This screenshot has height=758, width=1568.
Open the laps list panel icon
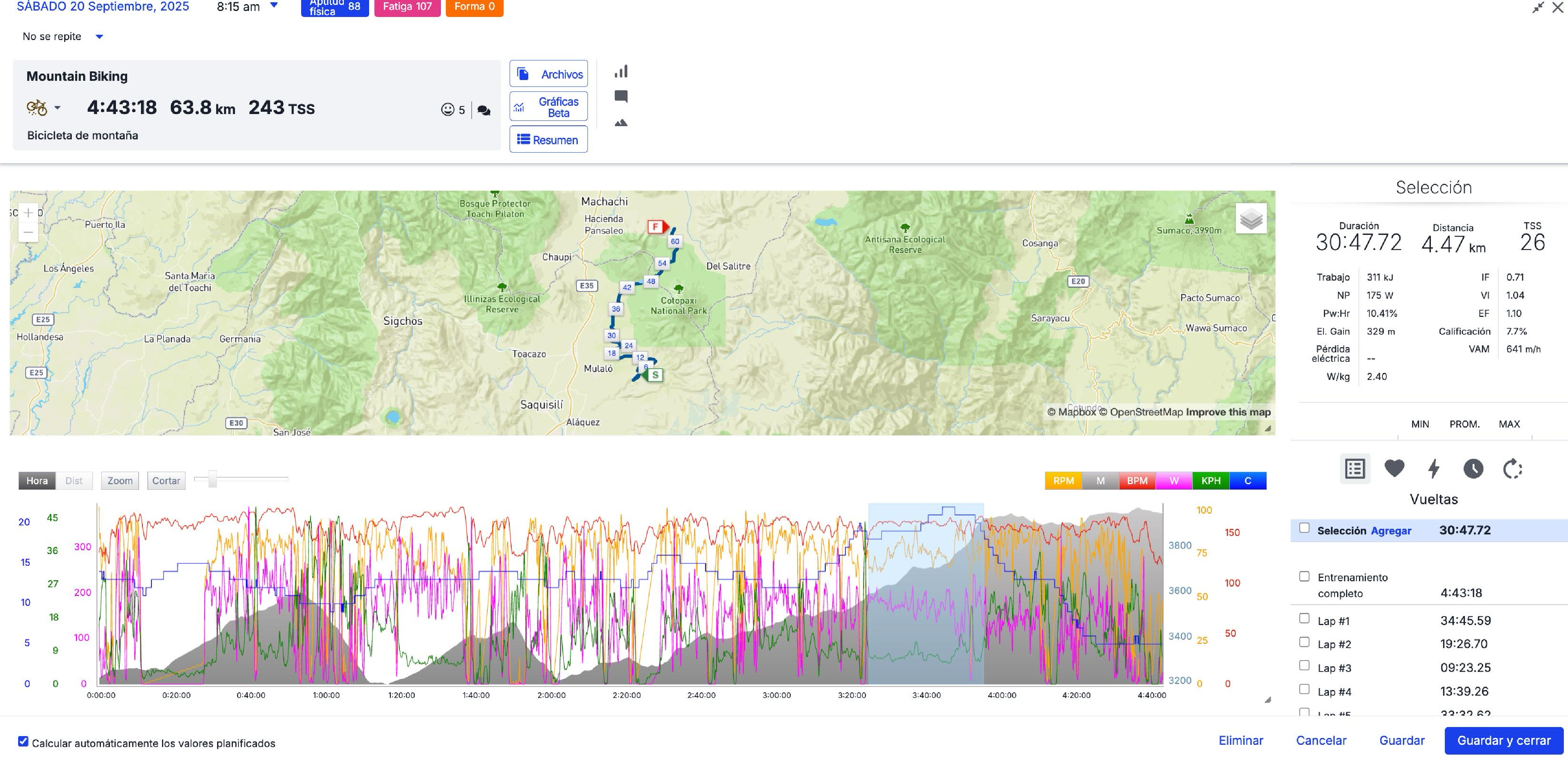pos(1355,468)
